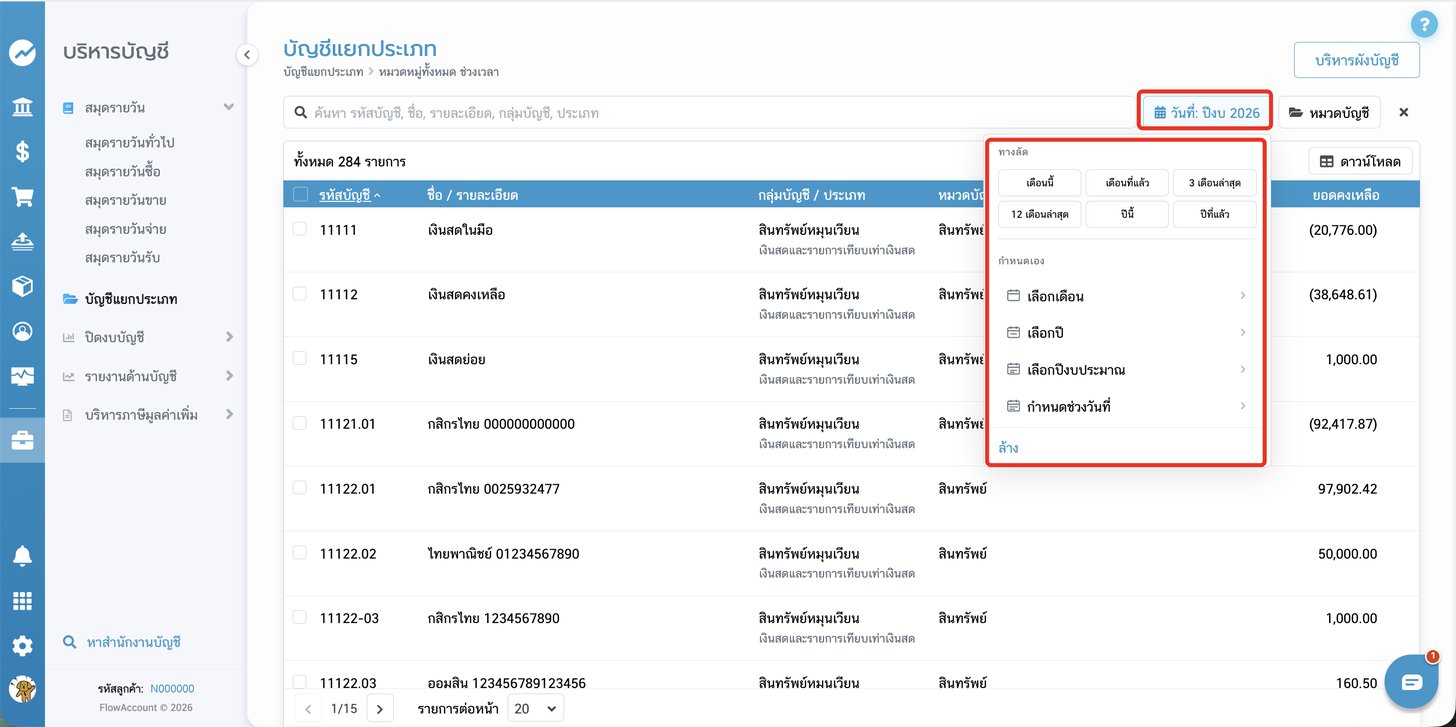This screenshot has height=727, width=1456.
Task: Clear filters with the X icon
Action: click(1404, 113)
